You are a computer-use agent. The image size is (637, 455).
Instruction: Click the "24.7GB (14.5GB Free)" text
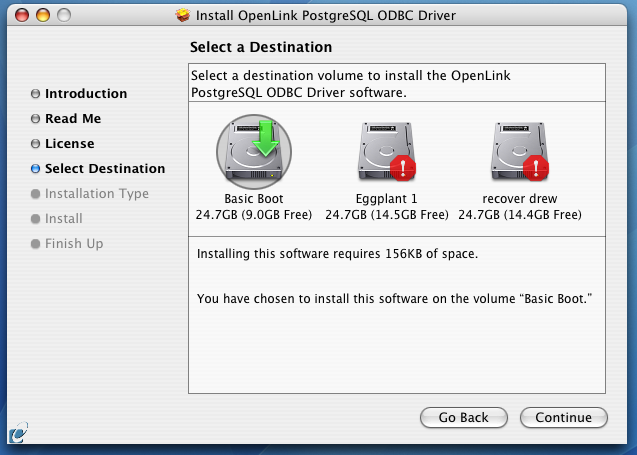click(387, 214)
